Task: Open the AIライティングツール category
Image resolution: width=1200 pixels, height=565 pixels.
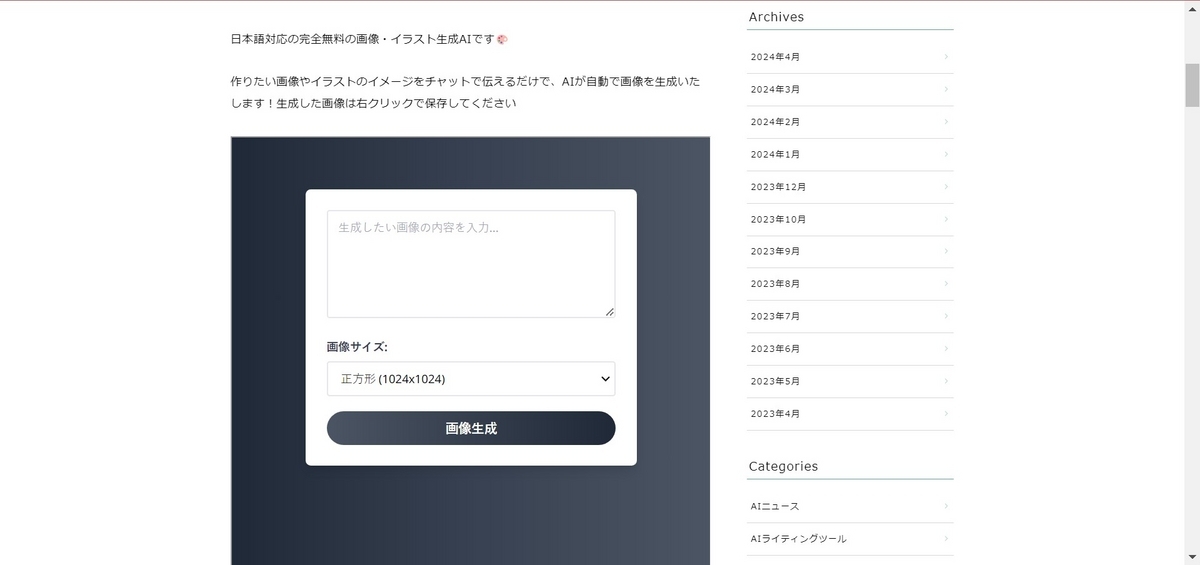Action: pos(850,539)
